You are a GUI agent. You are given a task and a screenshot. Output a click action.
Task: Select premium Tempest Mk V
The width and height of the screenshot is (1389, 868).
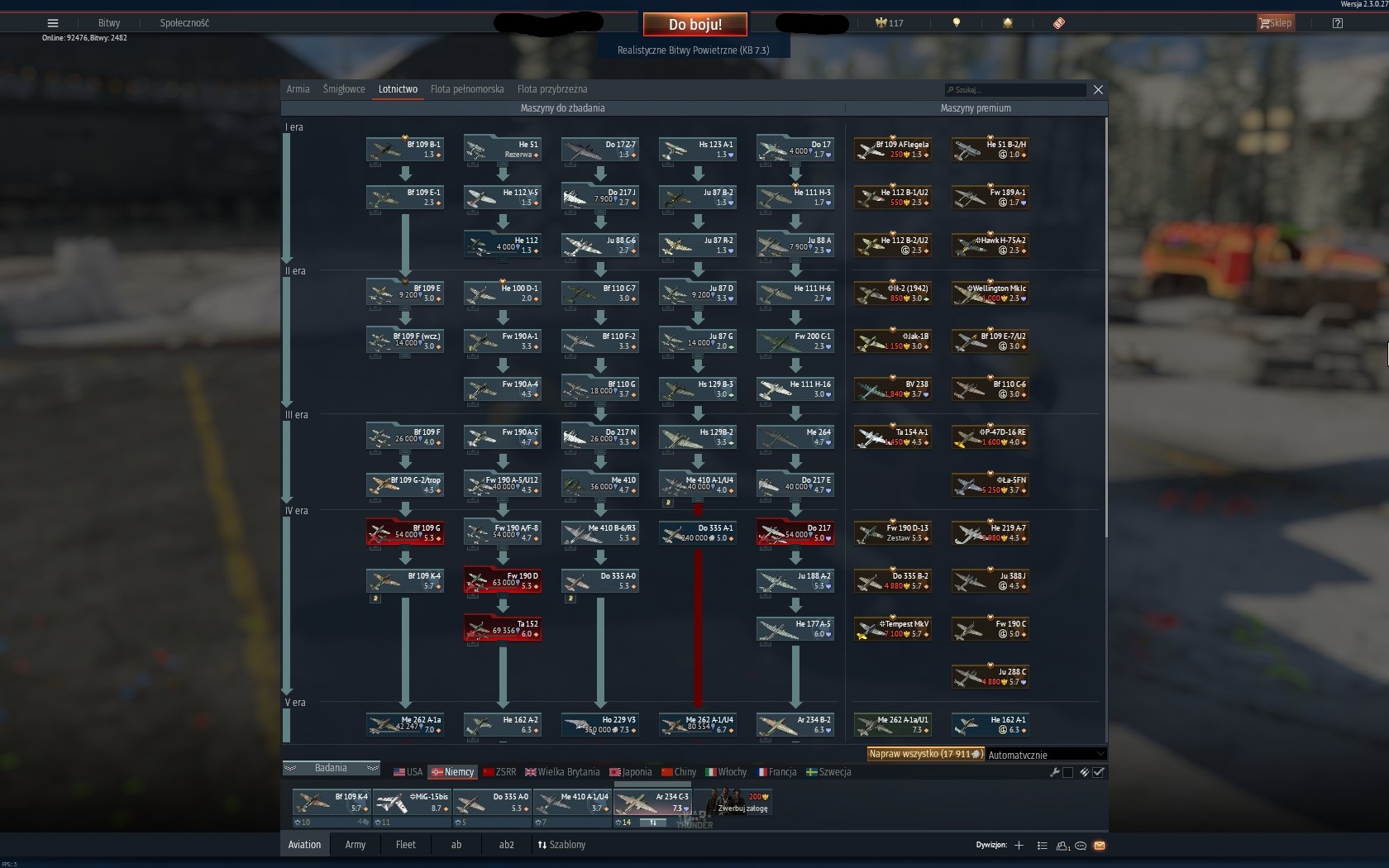(x=893, y=628)
